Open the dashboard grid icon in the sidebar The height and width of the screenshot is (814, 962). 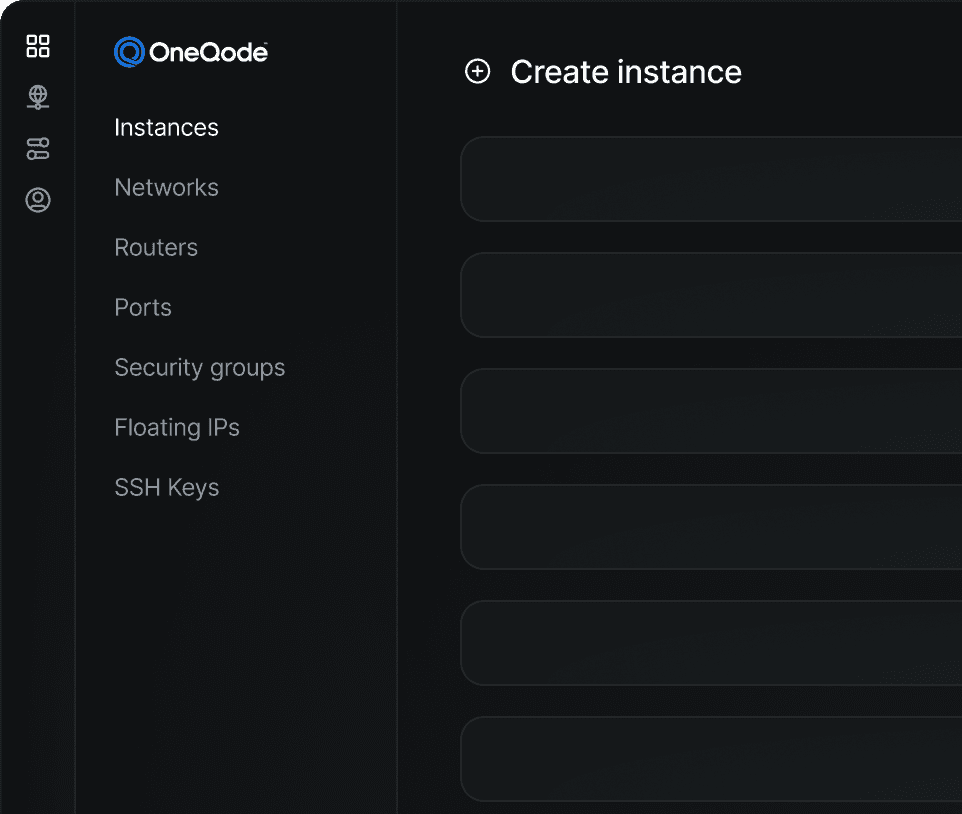click(x=38, y=46)
